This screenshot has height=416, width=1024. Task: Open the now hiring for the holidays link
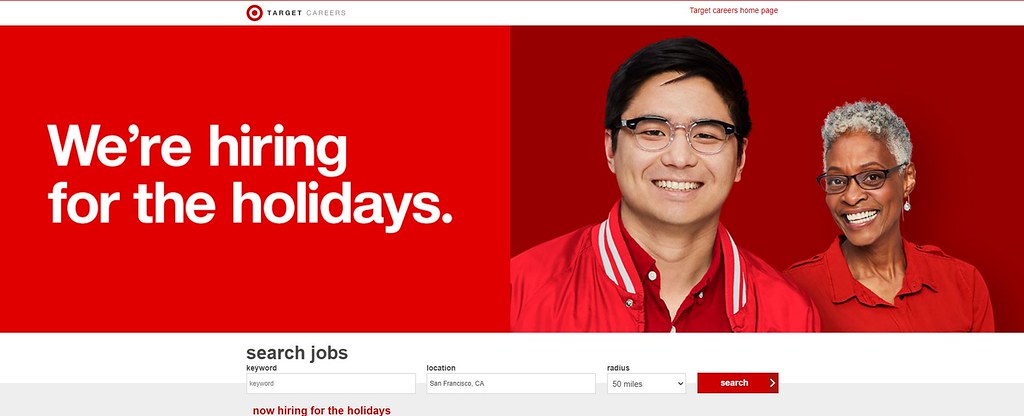[321, 411]
